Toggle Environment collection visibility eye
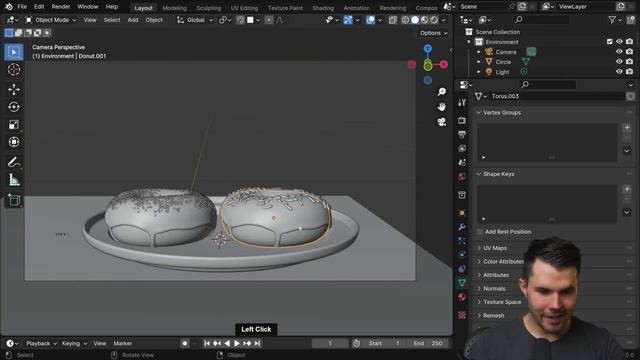The width and height of the screenshot is (640, 360). coord(619,42)
